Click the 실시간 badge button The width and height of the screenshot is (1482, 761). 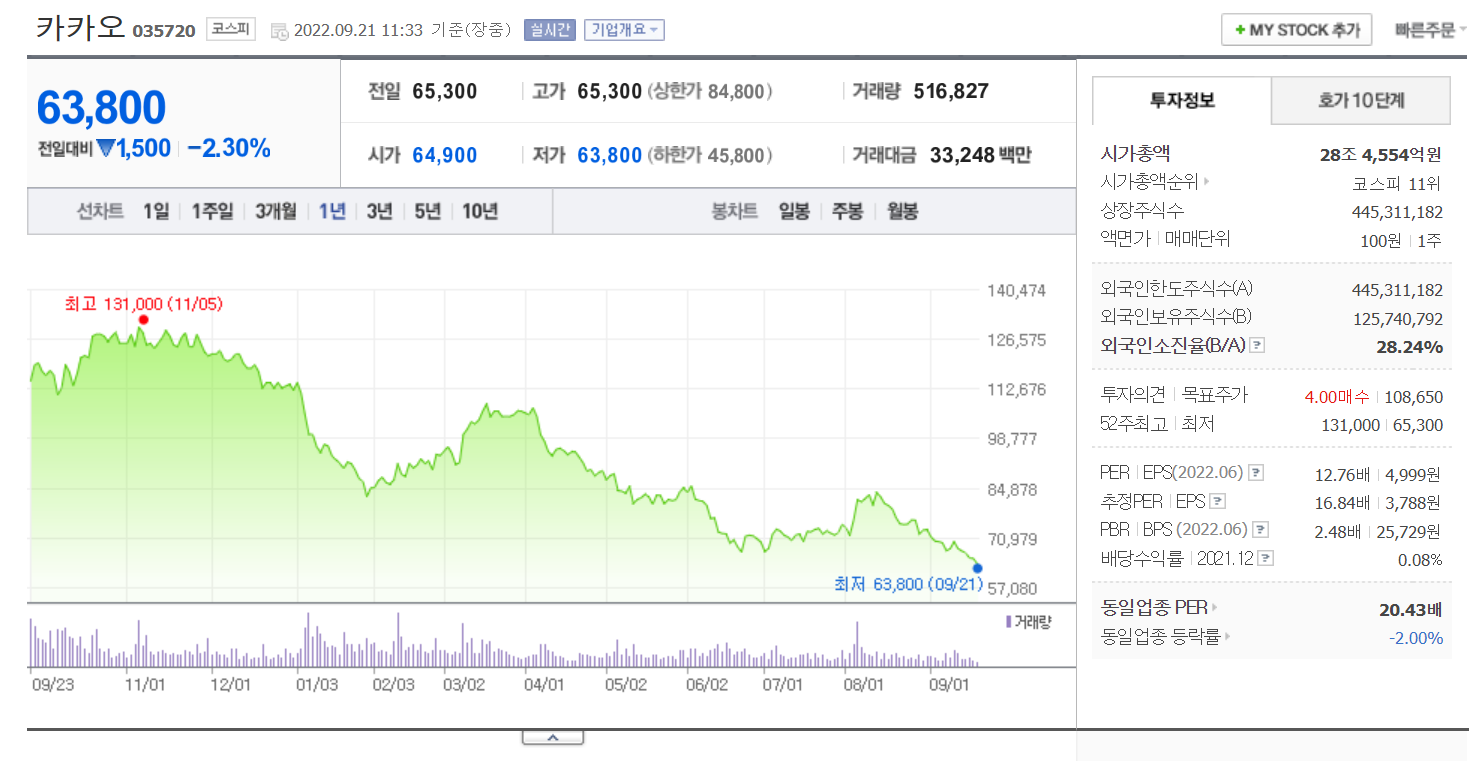549,30
